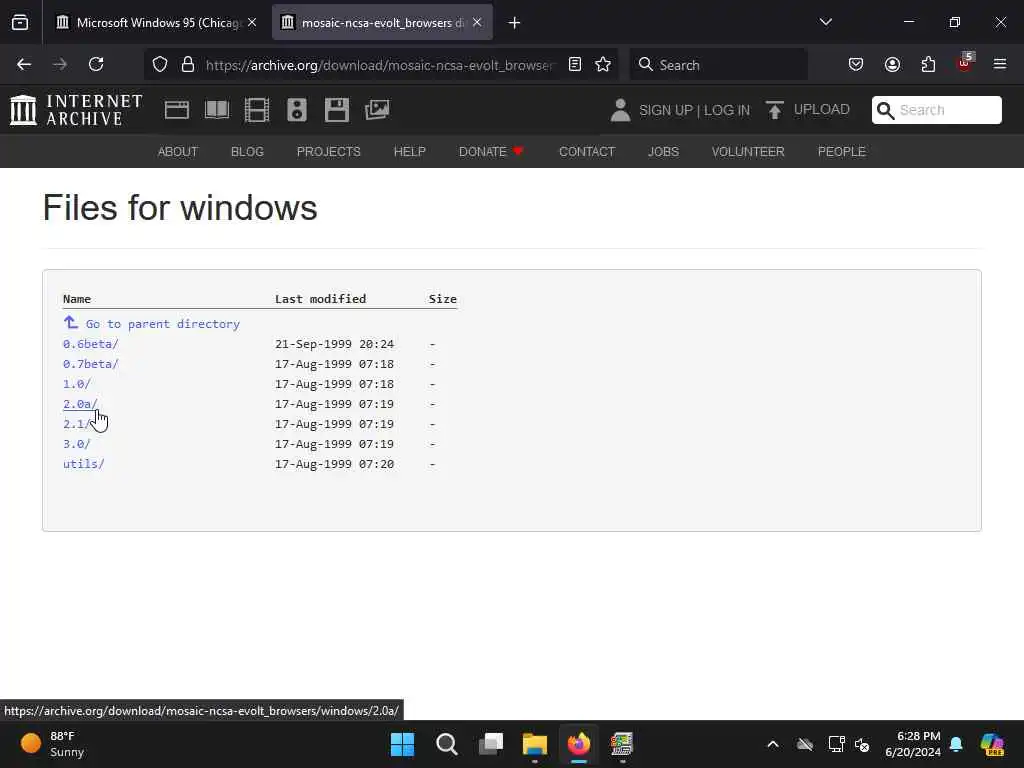The width and height of the screenshot is (1024, 768).
Task: Open the Software floppy disk icon
Action: coord(337,110)
